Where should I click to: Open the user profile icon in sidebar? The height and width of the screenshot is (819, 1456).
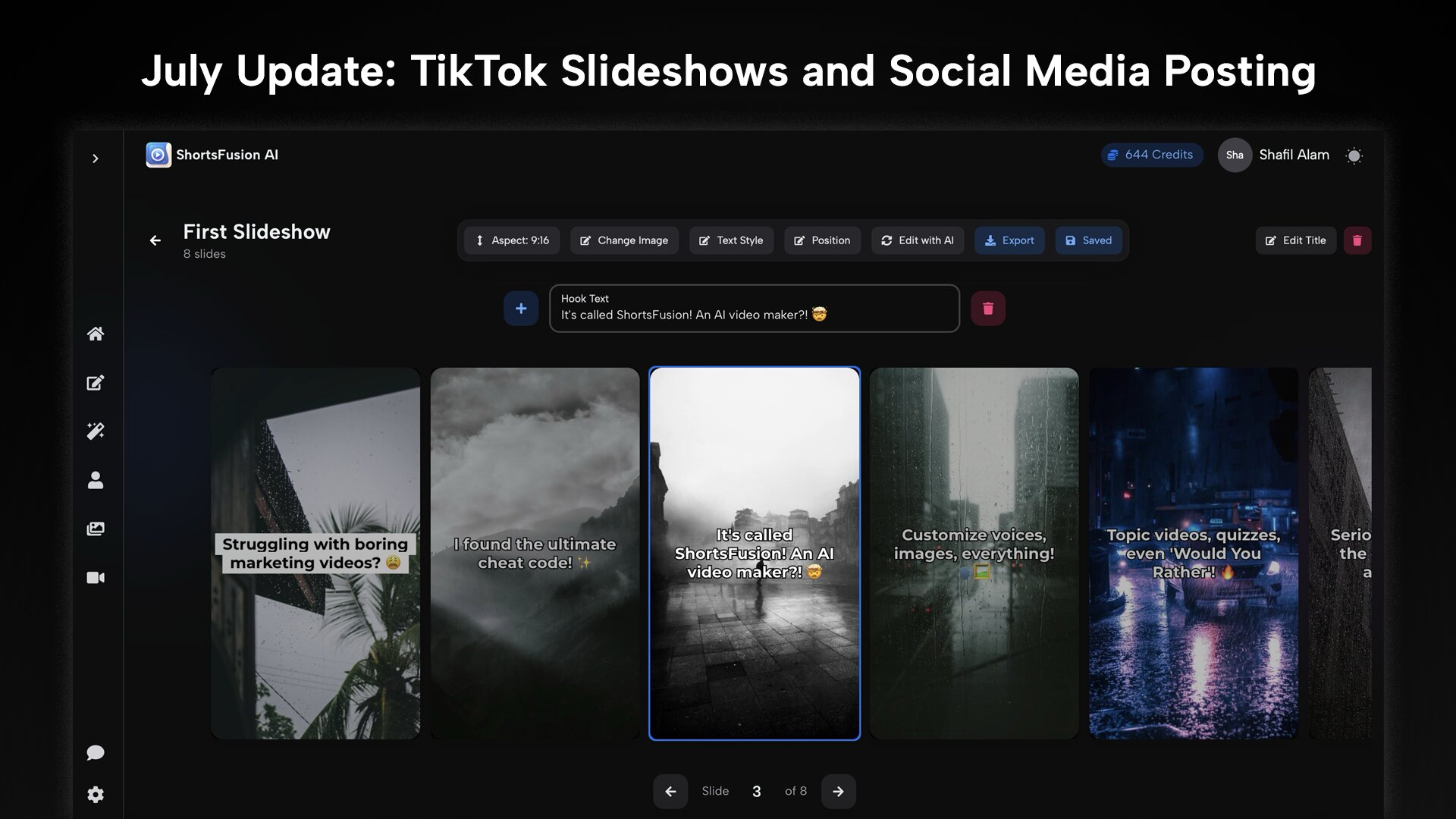coord(96,480)
